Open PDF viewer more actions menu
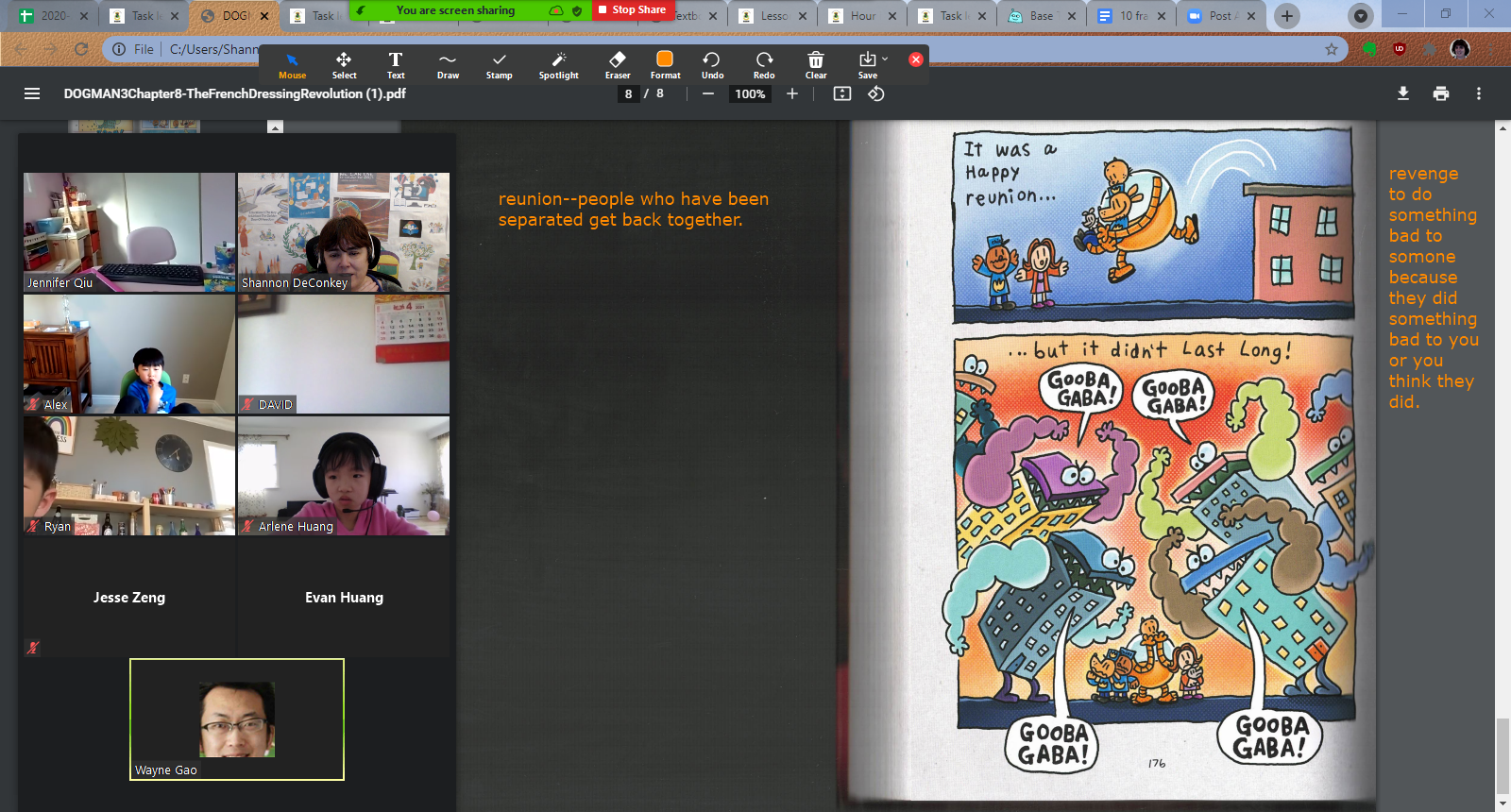 pos(1479,93)
